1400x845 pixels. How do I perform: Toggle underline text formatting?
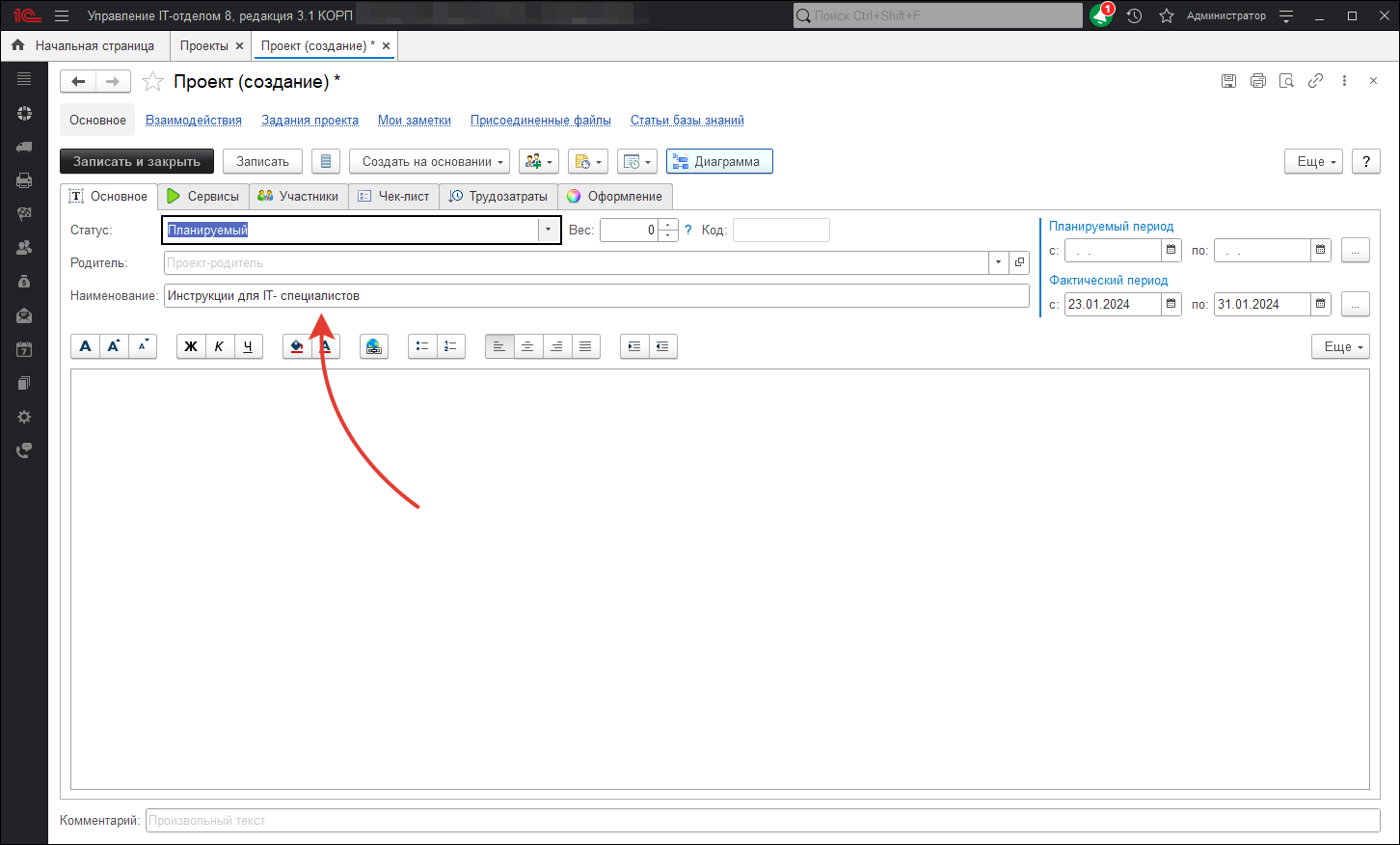point(248,346)
